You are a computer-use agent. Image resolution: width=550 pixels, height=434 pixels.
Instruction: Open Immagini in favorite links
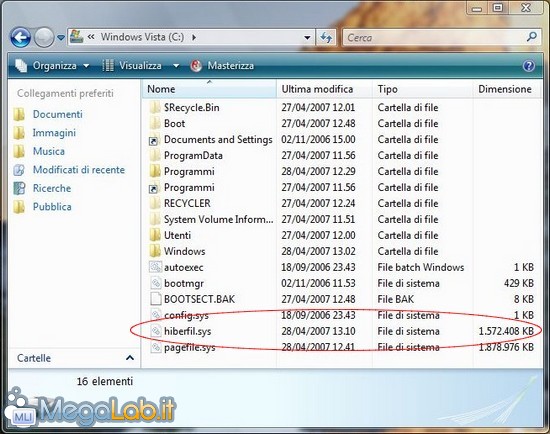54,133
